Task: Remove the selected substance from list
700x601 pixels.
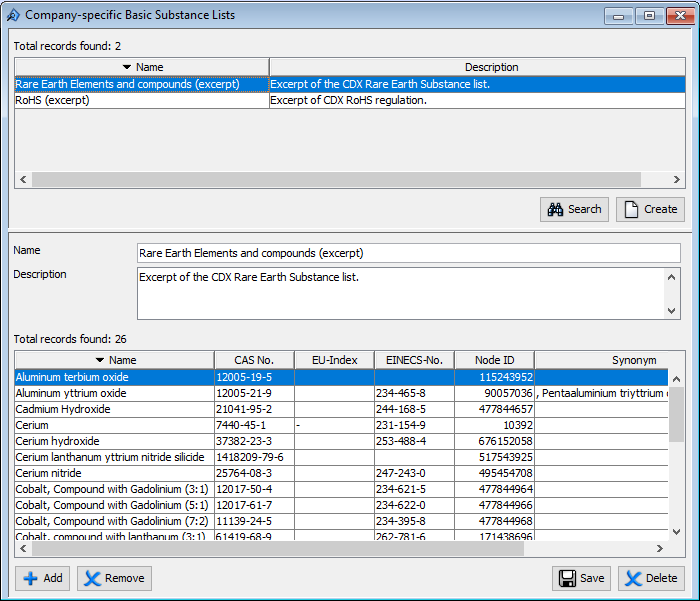Action: tap(114, 578)
